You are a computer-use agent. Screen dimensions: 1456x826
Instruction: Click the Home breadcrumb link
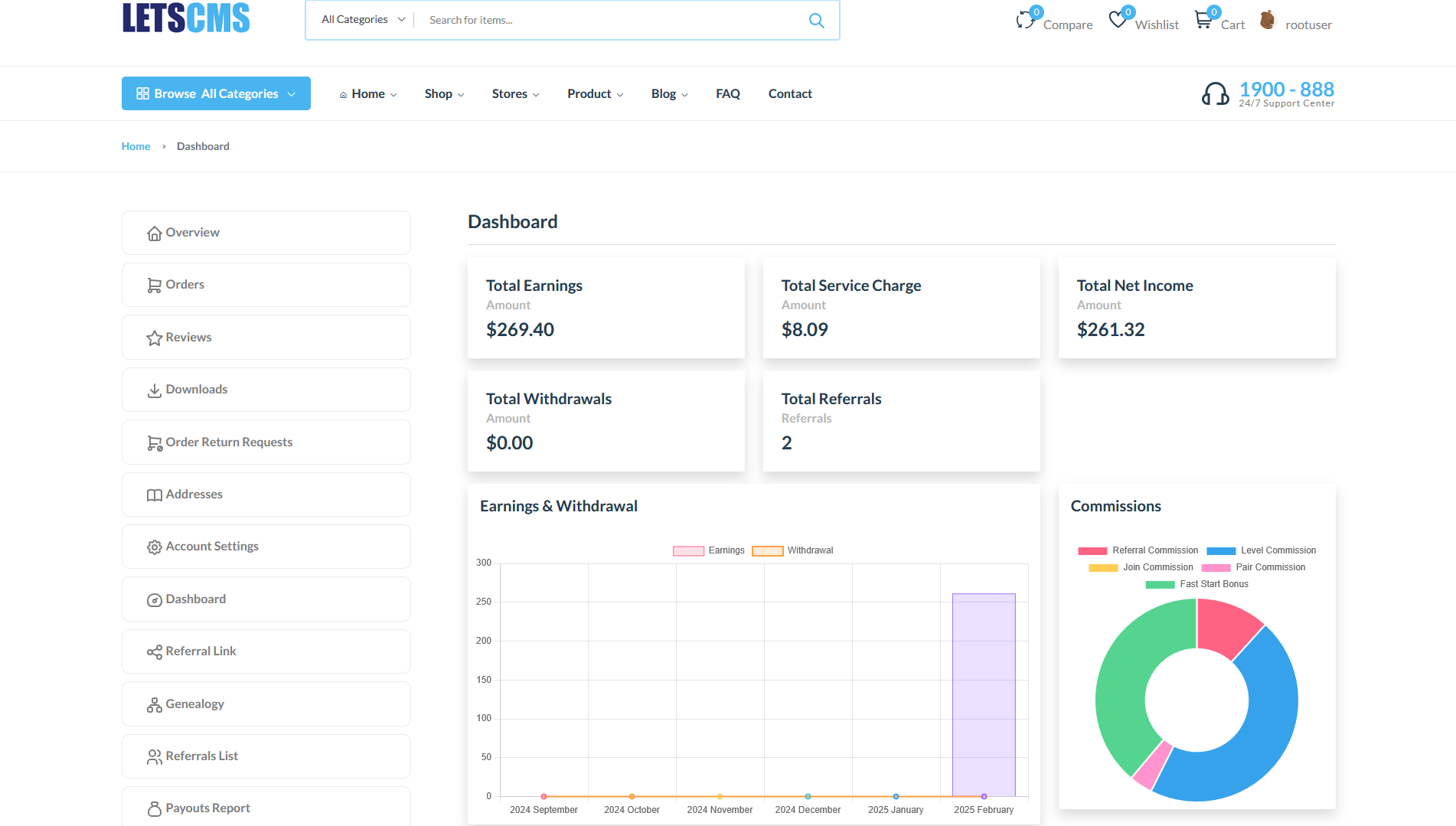point(135,145)
